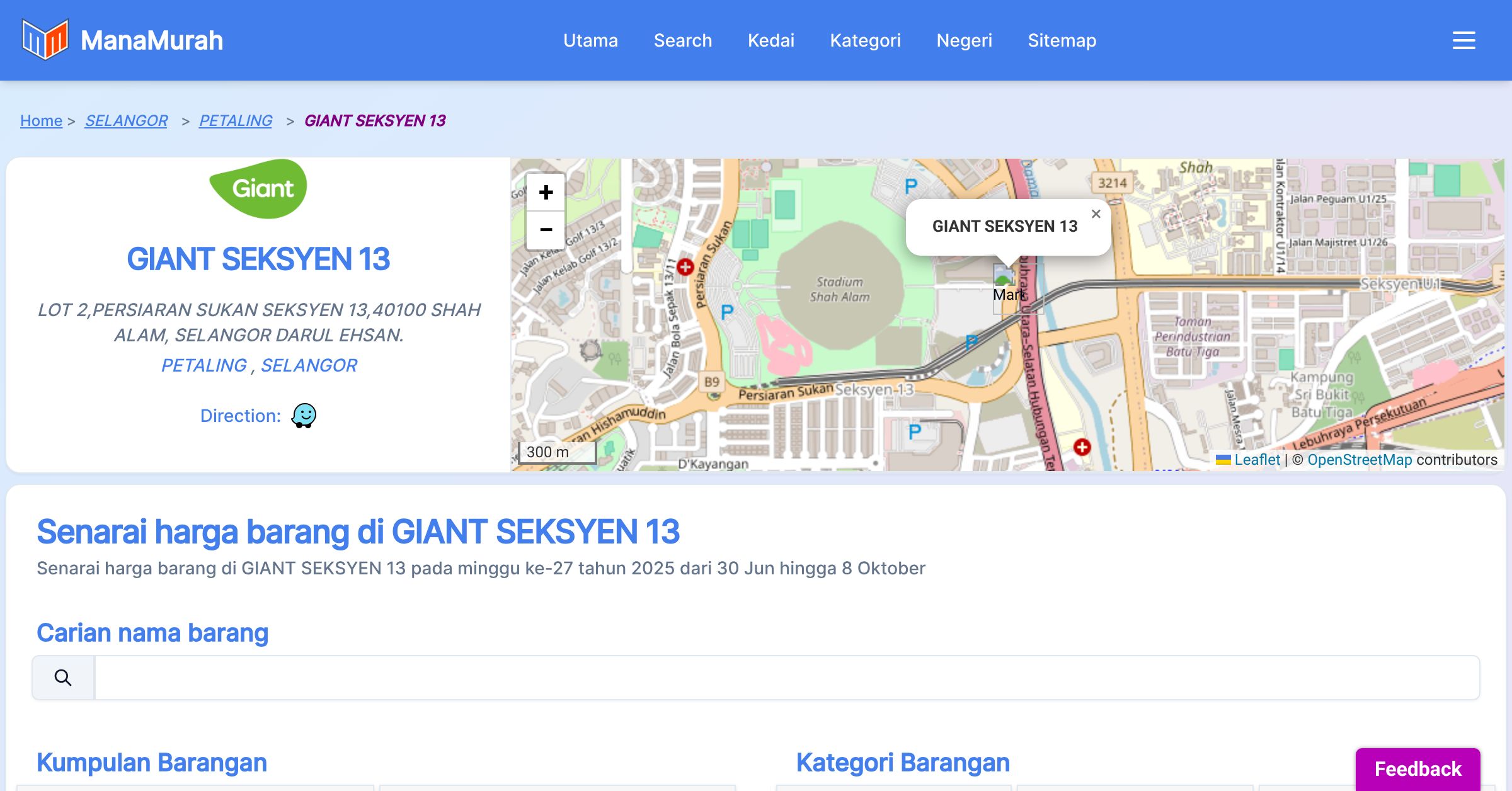Zoom in on the map
Viewport: 1512px width, 791px height.
click(x=546, y=192)
